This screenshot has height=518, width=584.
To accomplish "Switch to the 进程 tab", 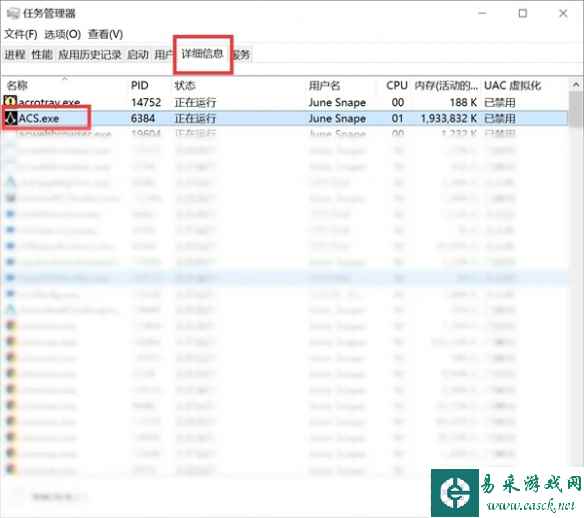I will click(15, 55).
